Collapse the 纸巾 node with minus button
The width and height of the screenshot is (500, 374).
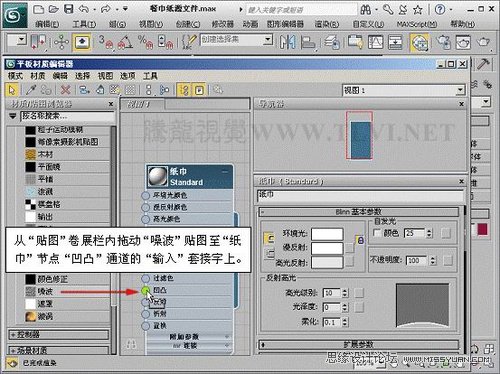click(225, 172)
